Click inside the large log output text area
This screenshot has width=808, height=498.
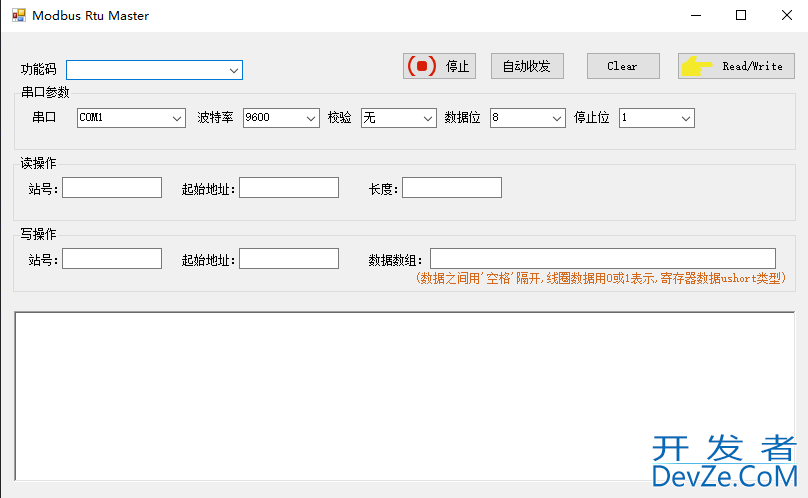click(x=405, y=396)
